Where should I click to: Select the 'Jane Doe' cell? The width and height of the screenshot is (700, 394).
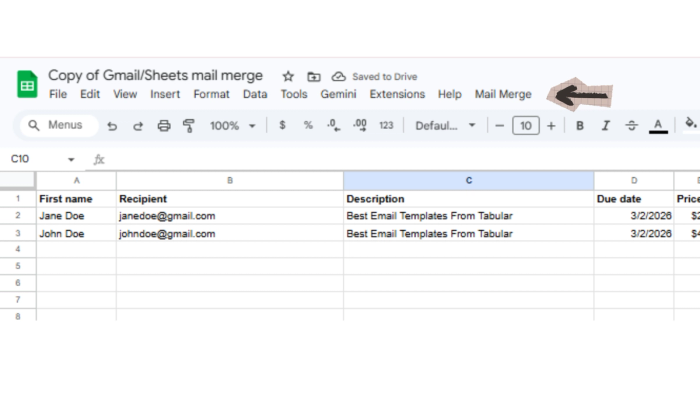pyautogui.click(x=76, y=216)
